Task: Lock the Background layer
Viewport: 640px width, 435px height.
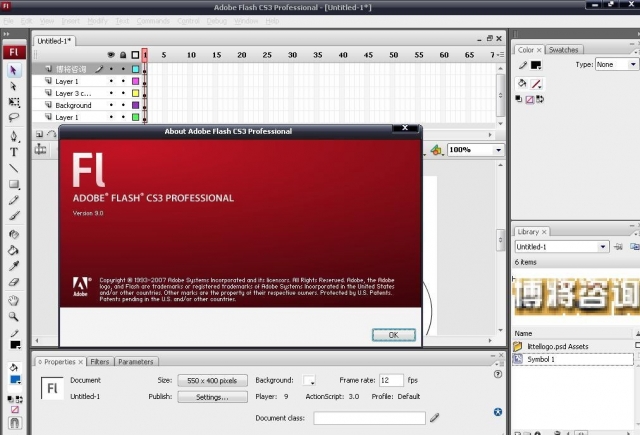Action: [x=123, y=105]
